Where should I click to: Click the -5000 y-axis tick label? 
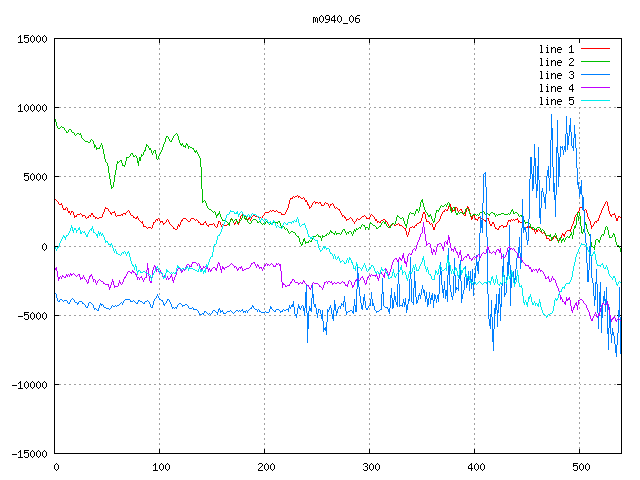pos(32,315)
